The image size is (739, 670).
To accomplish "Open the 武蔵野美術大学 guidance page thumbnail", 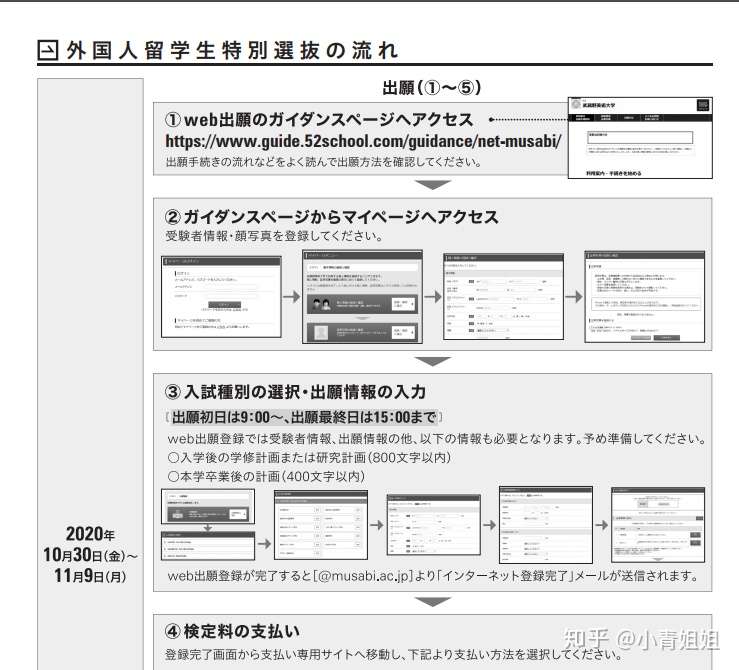I will [640, 138].
